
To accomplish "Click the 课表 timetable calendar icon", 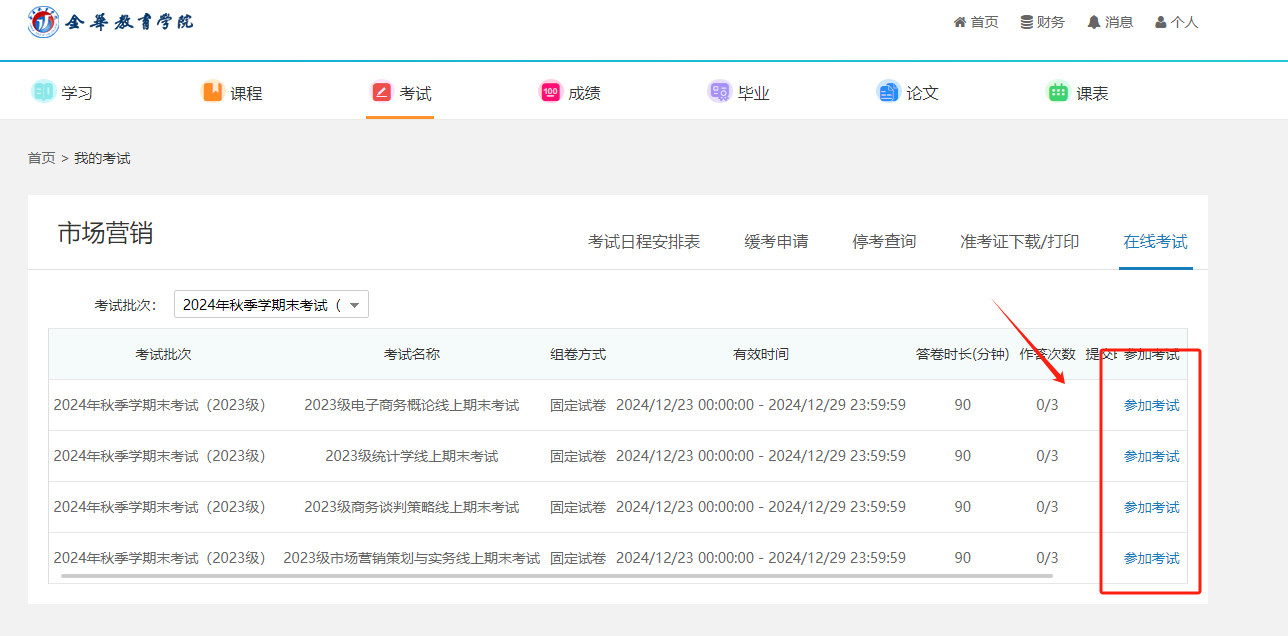I will pos(1058,92).
